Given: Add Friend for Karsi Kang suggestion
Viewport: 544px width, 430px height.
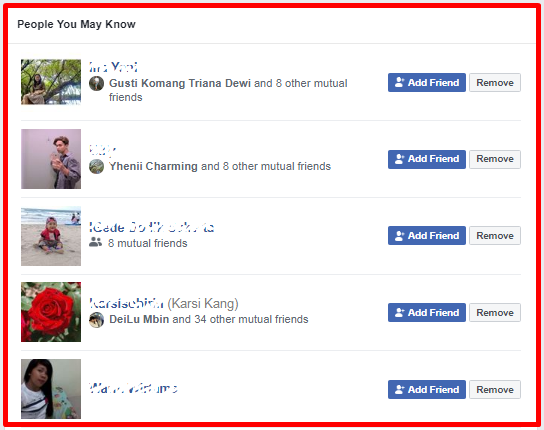Looking at the screenshot, I should pos(427,312).
